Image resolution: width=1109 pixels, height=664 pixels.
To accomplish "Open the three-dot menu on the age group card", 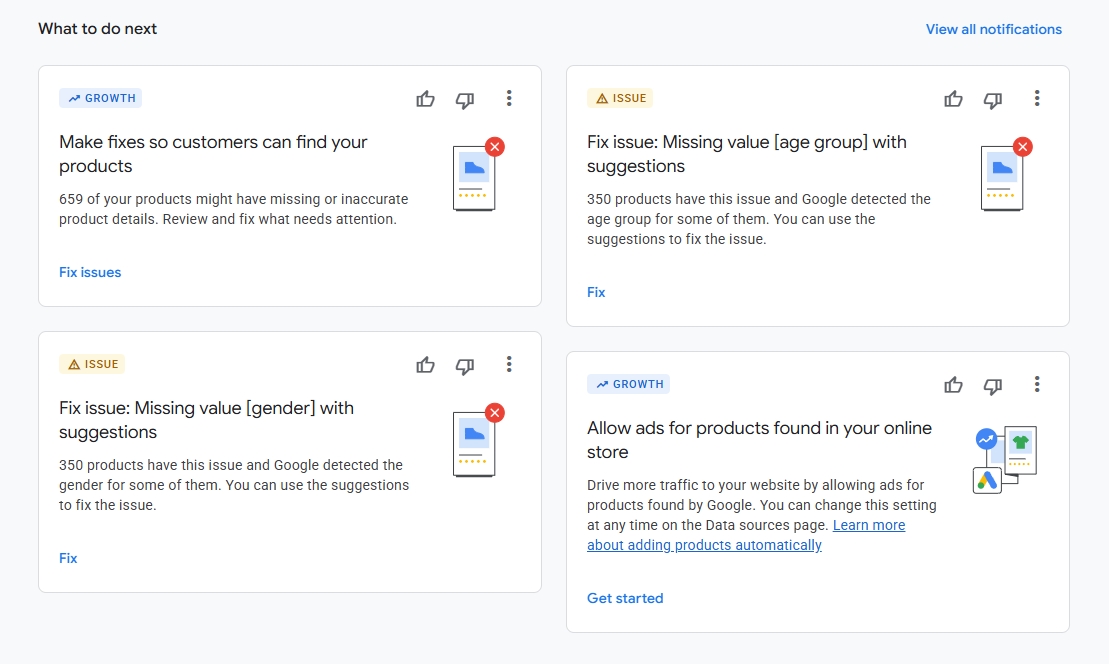I will pos(1037,99).
